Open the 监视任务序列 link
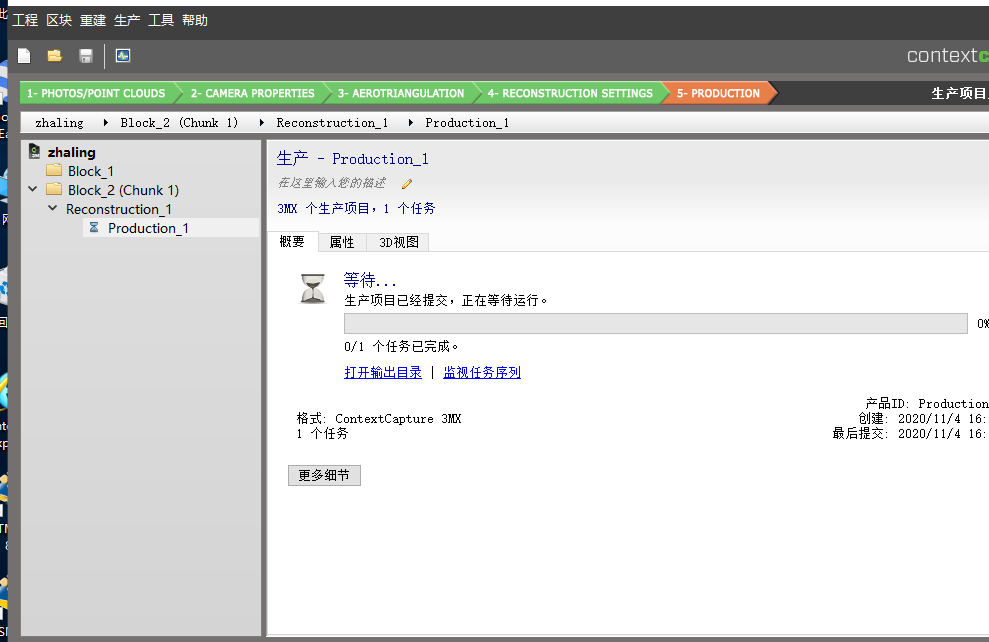This screenshot has height=642, width=989. pyautogui.click(x=482, y=373)
